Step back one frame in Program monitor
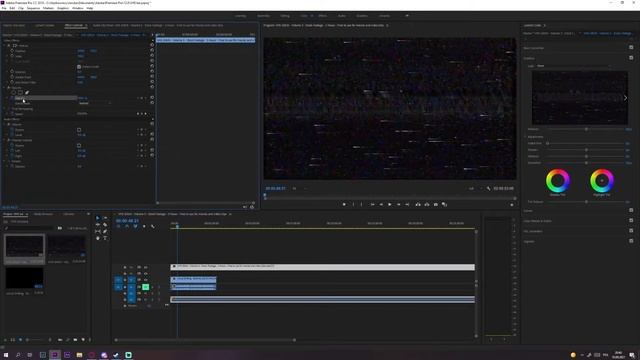Image resolution: width=640 pixels, height=360 pixels. click(381, 204)
